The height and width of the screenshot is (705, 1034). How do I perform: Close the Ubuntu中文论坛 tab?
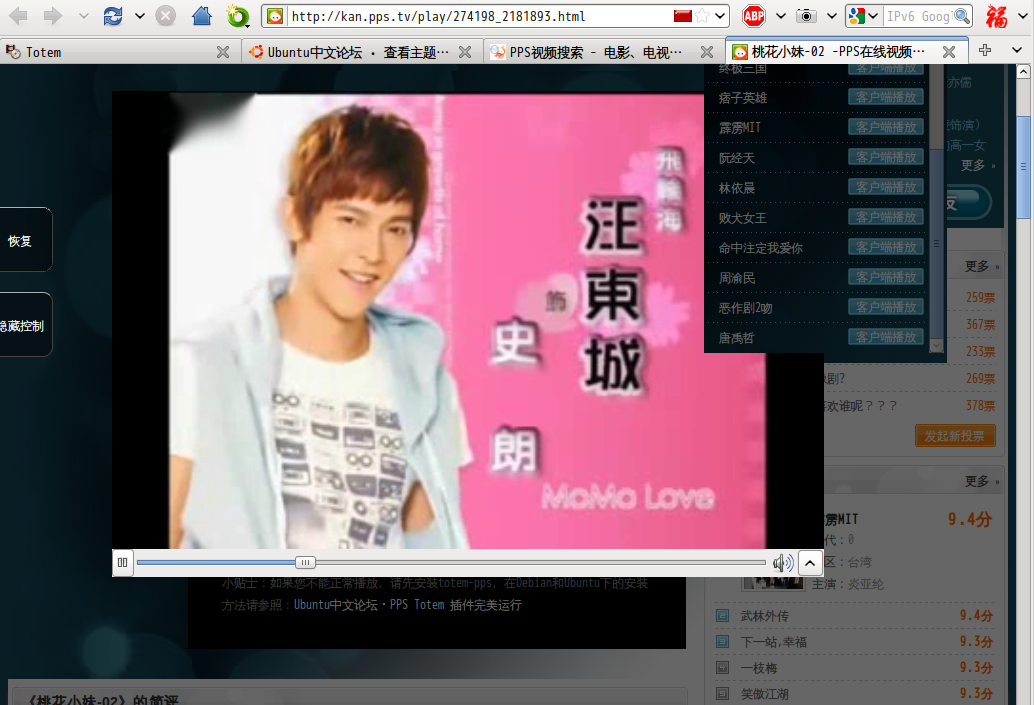[x=465, y=52]
